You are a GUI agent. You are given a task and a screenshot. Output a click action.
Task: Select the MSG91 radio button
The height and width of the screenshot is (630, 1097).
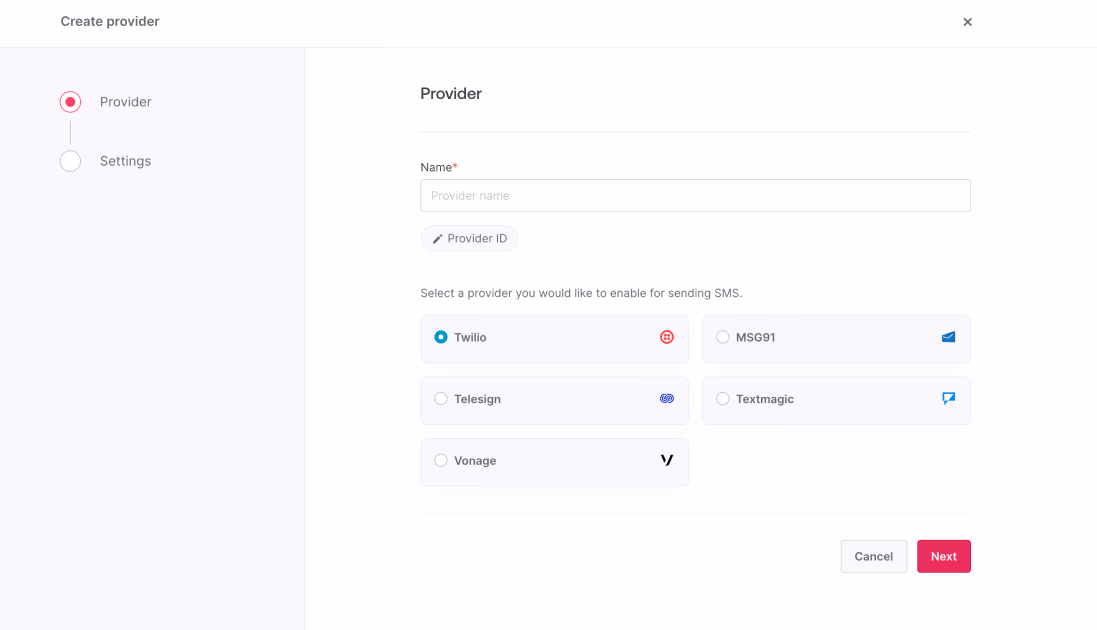[x=723, y=337]
